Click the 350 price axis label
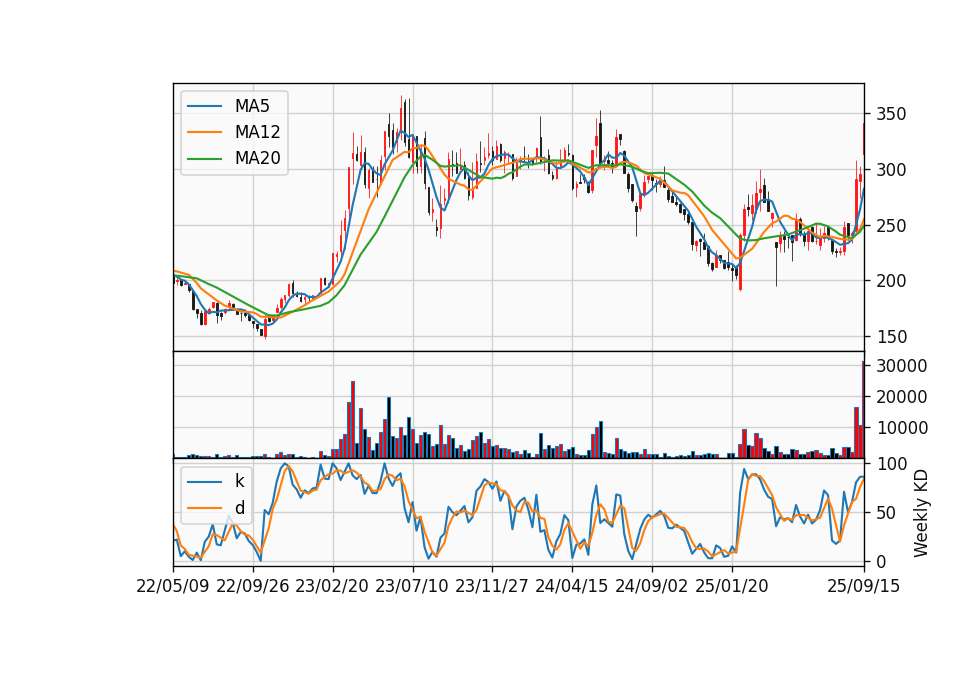This screenshot has width=960, height=690. click(891, 114)
